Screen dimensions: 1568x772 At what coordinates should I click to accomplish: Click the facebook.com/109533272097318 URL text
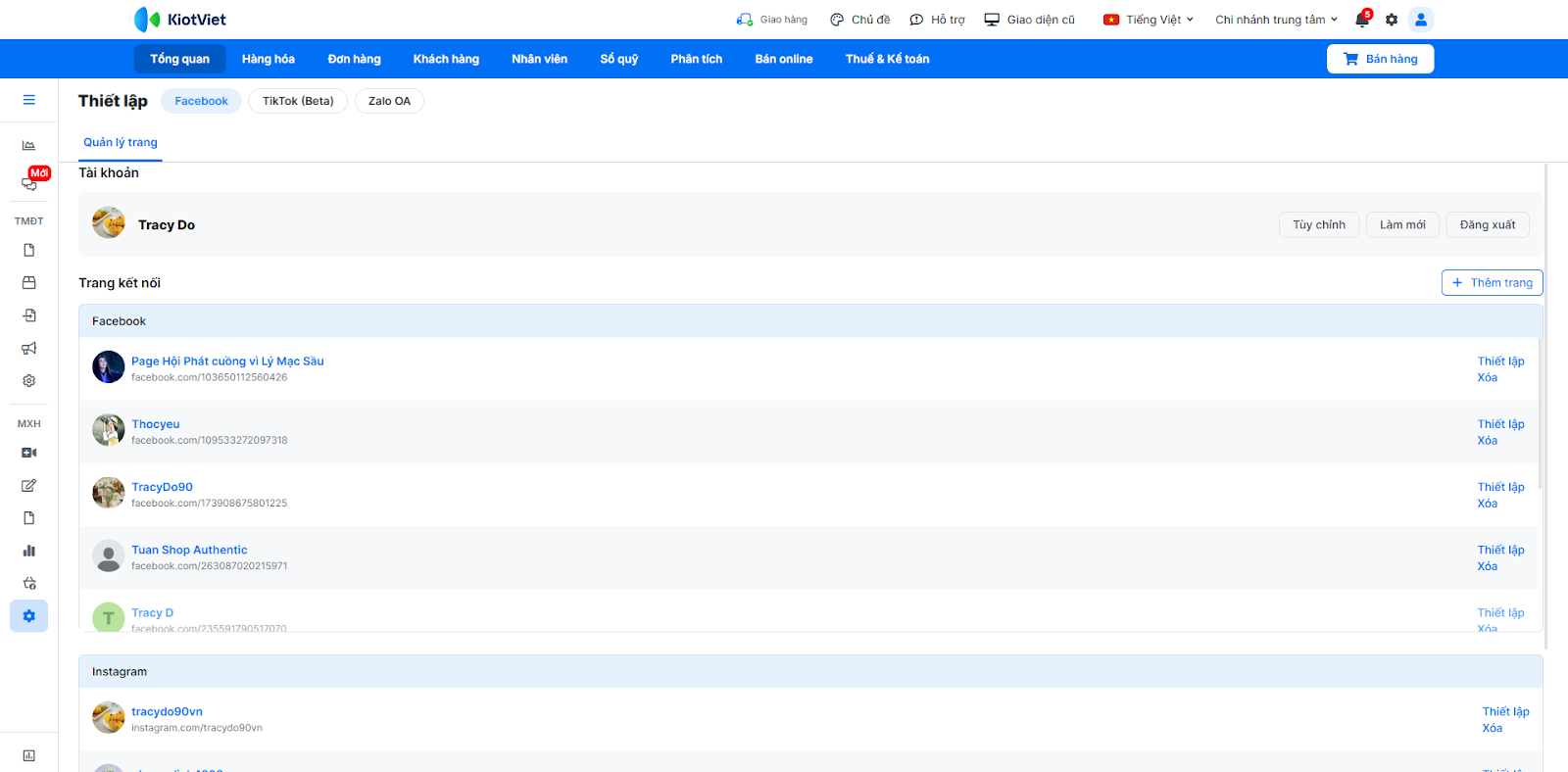tap(210, 441)
